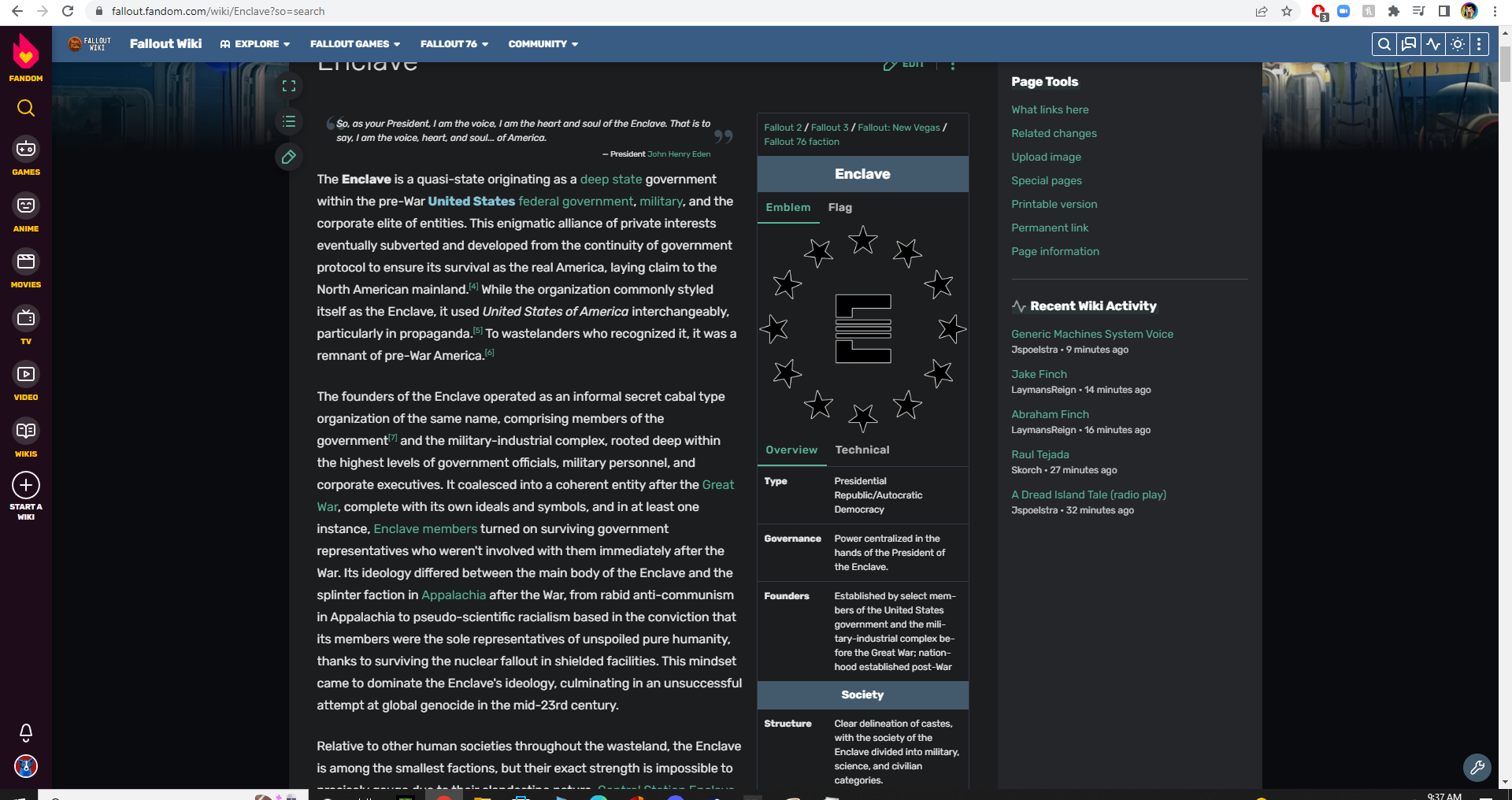Viewport: 1512px width, 800px height.
Task: Open Chrome three-dot menu
Action: [1495, 11]
